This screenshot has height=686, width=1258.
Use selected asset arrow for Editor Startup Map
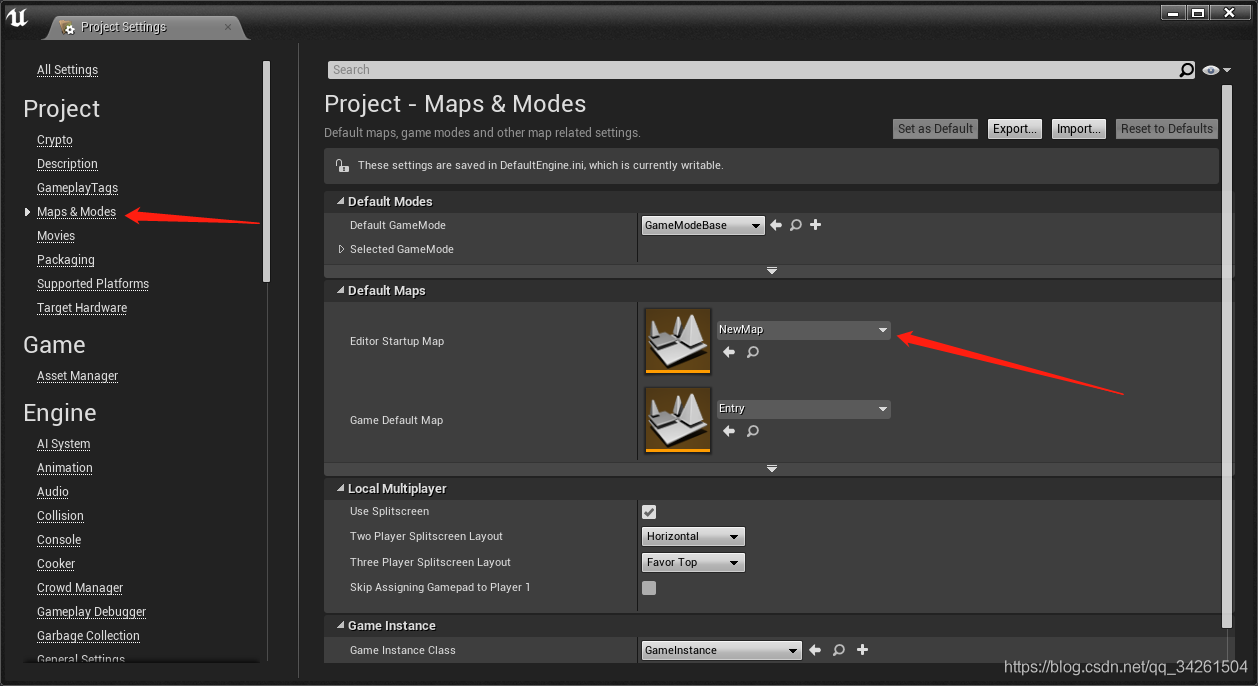tap(729, 352)
